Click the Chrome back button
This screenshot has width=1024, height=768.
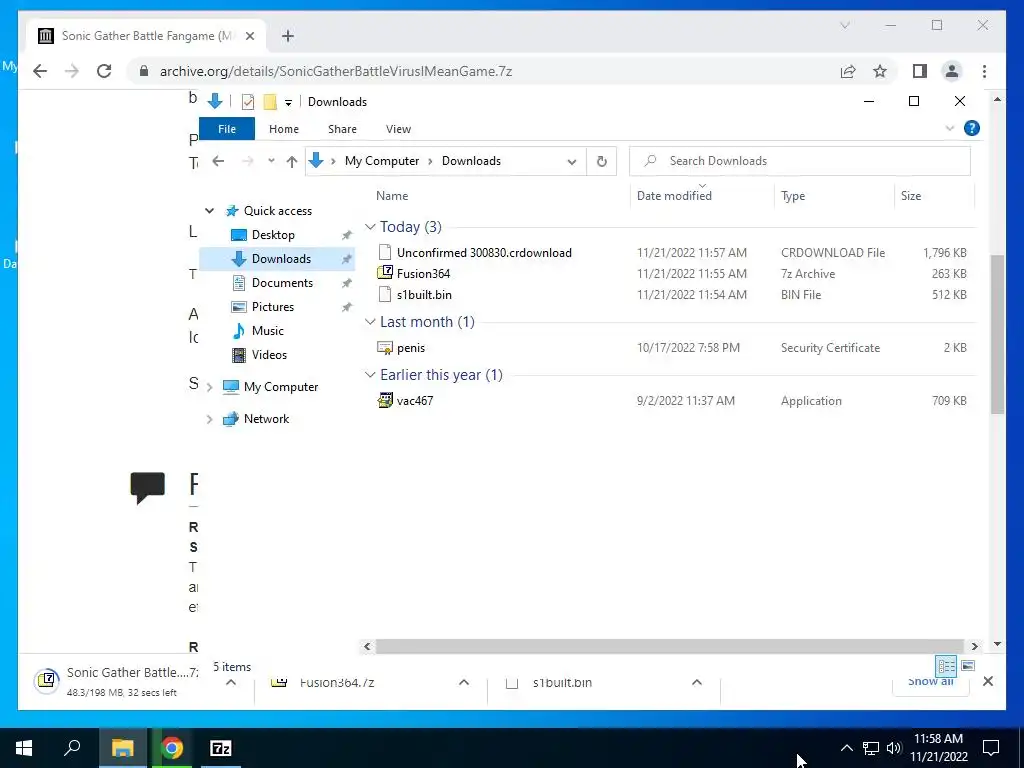click(40, 71)
